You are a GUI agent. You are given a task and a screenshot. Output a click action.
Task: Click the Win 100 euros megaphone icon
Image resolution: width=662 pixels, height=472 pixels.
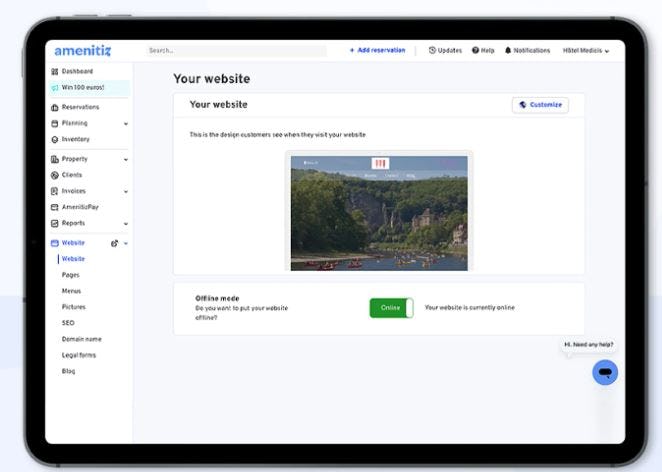click(54, 88)
